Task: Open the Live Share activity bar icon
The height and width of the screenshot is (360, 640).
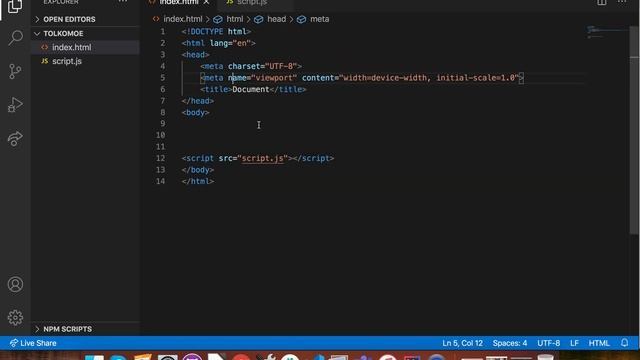Action: pos(15,138)
